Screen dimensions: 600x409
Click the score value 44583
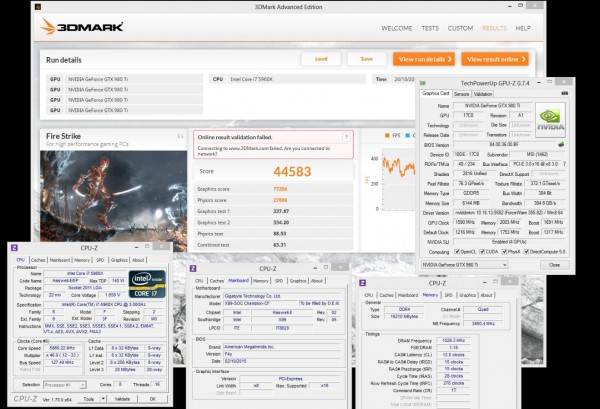click(x=292, y=172)
